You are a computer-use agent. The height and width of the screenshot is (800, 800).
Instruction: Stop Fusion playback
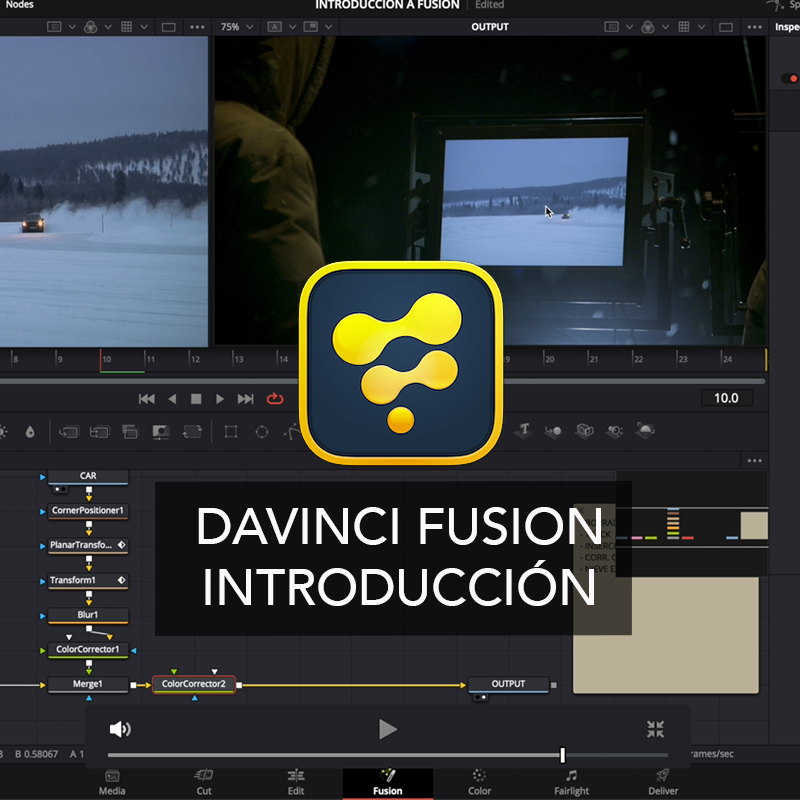(x=196, y=399)
